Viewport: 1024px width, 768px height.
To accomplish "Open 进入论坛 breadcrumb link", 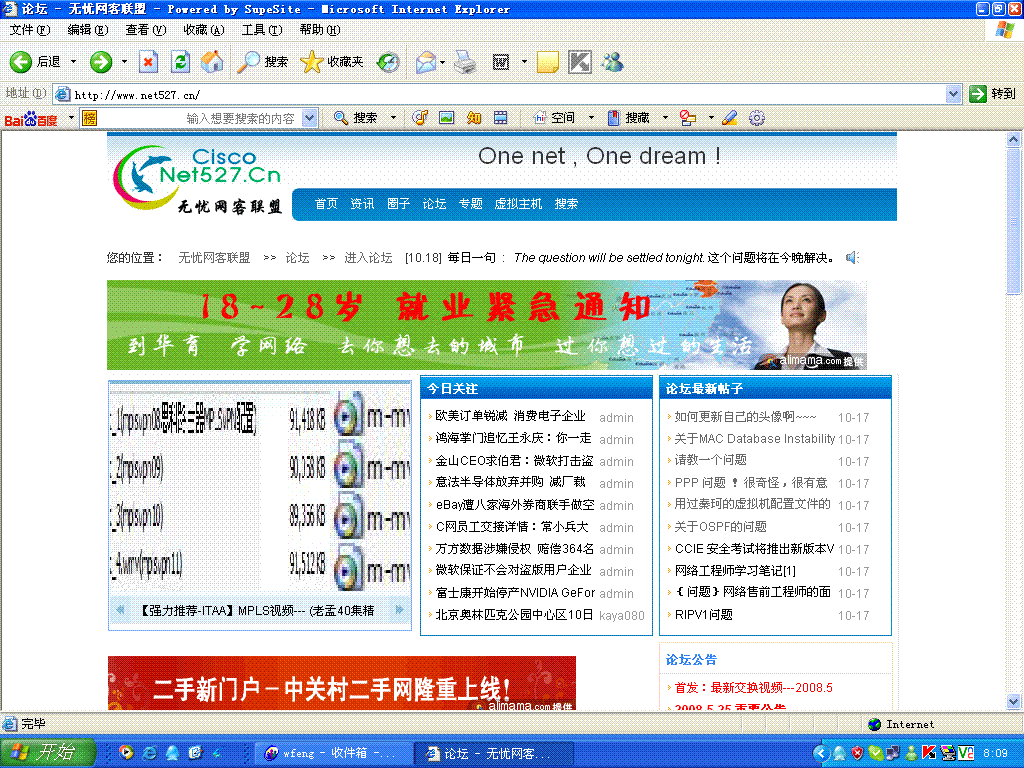I will [368, 258].
